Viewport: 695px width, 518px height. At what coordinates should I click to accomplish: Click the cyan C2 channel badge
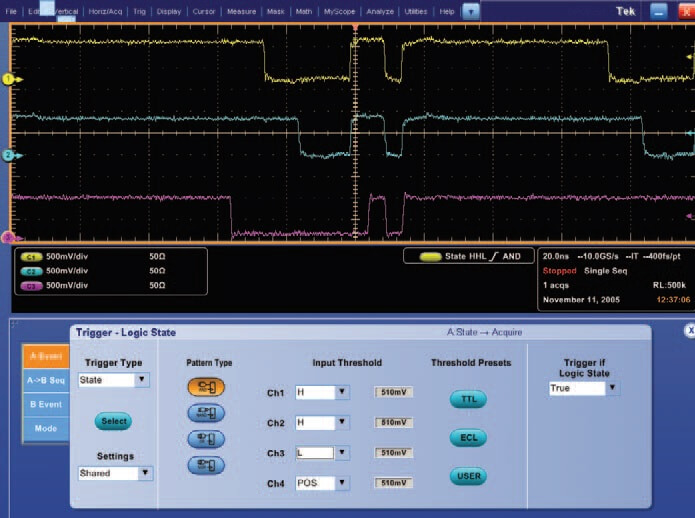click(31, 270)
